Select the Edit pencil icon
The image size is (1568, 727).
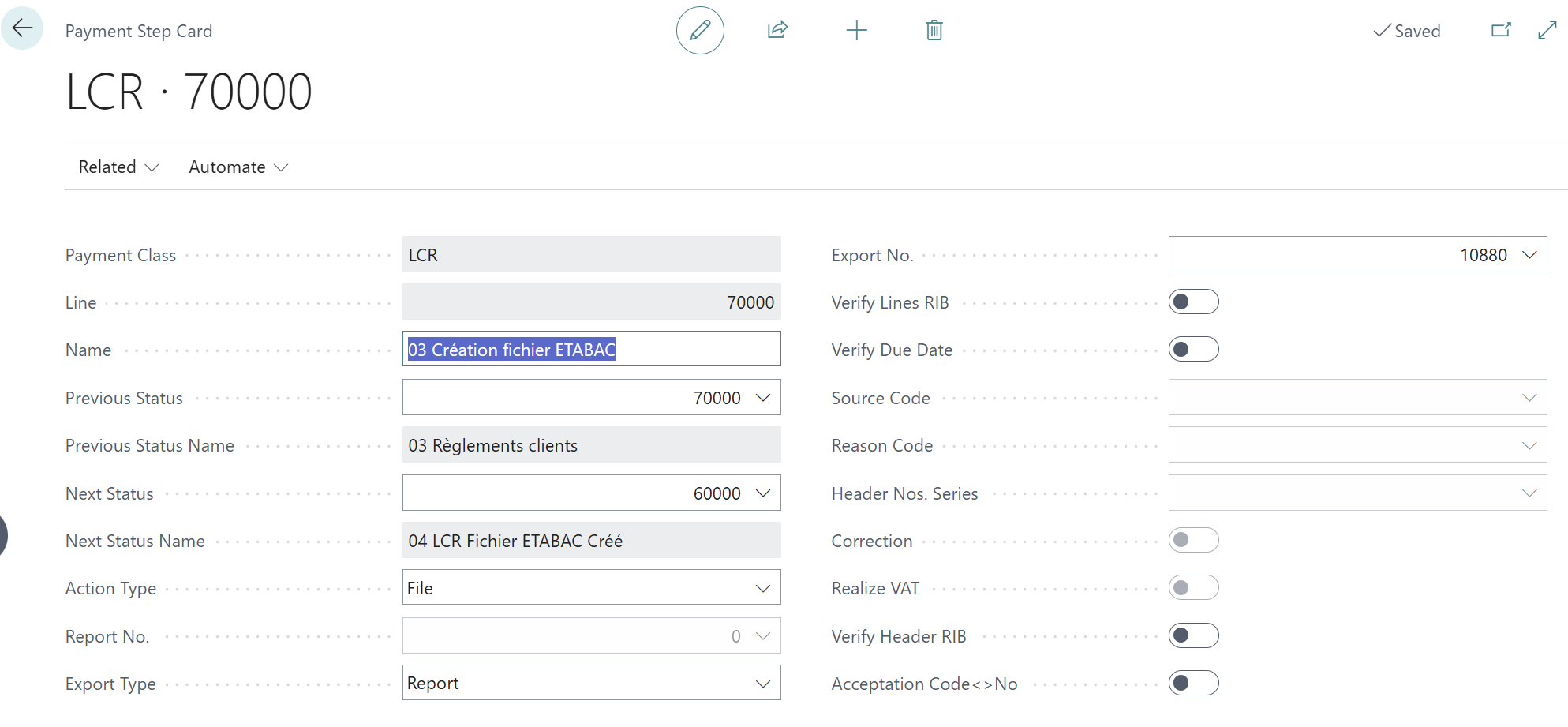click(700, 30)
